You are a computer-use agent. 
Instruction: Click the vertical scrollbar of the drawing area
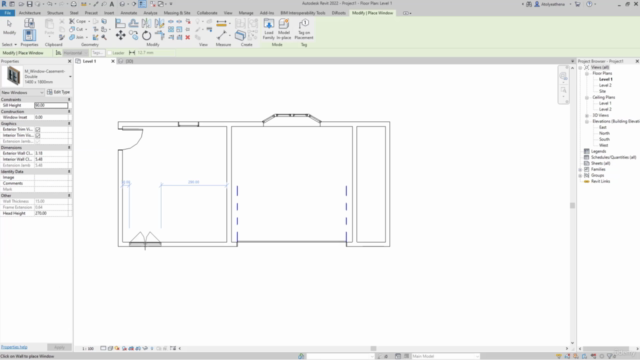(572, 205)
